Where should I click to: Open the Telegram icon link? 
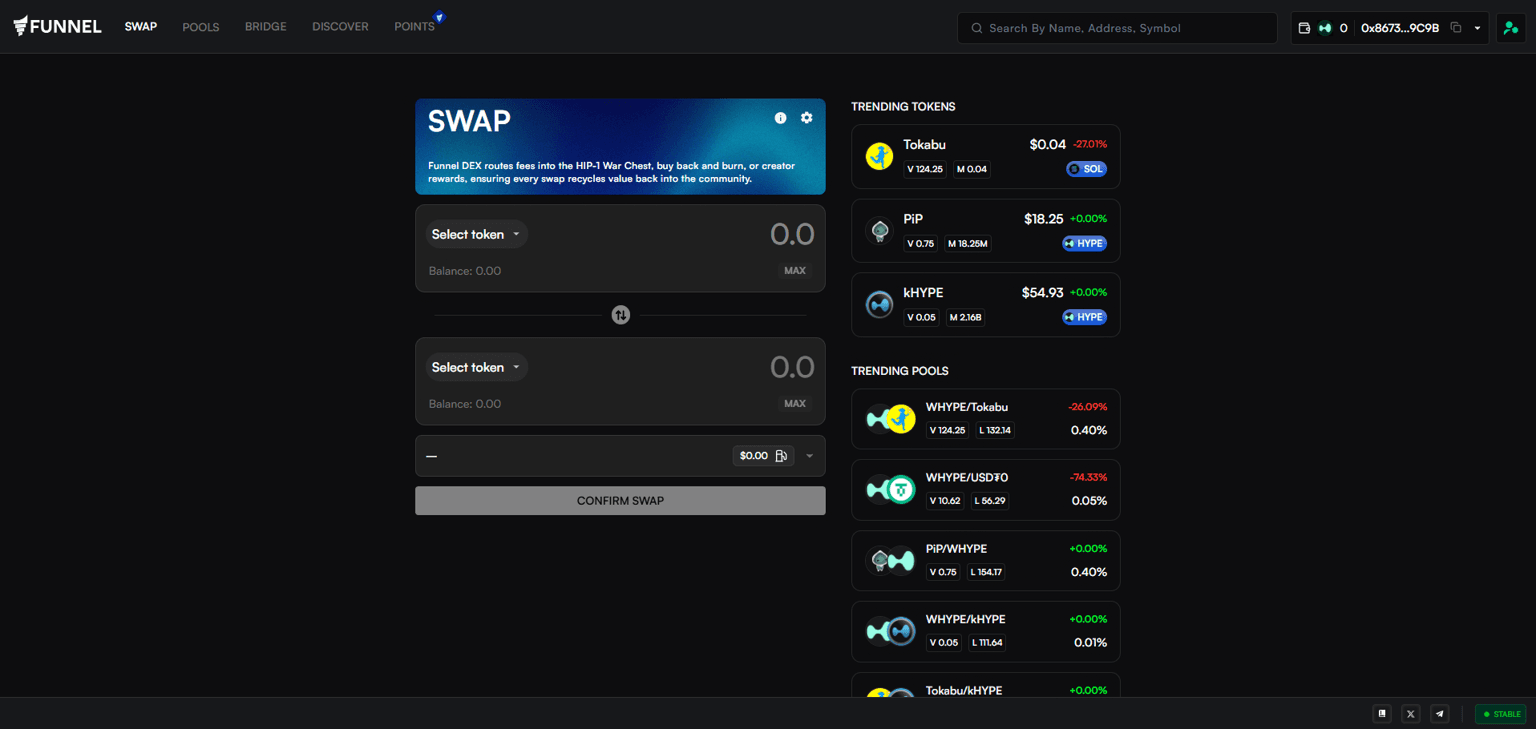click(1439, 714)
